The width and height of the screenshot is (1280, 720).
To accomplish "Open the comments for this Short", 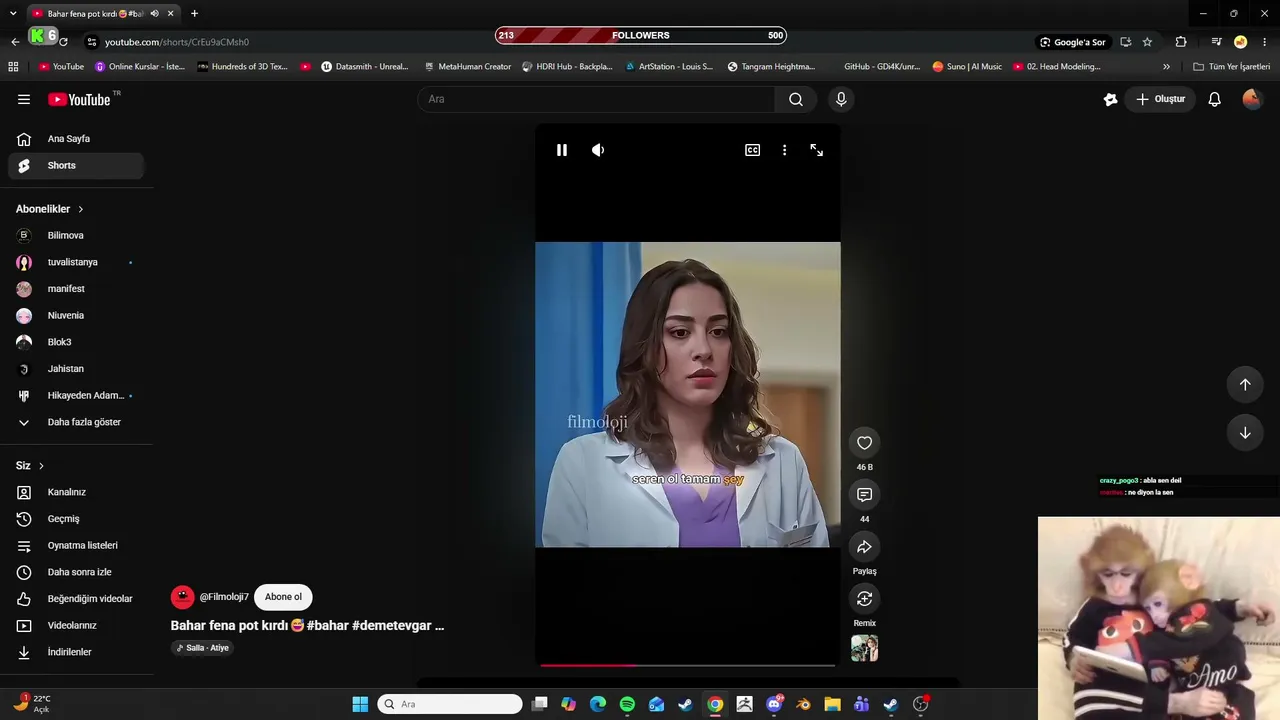I will tap(865, 495).
